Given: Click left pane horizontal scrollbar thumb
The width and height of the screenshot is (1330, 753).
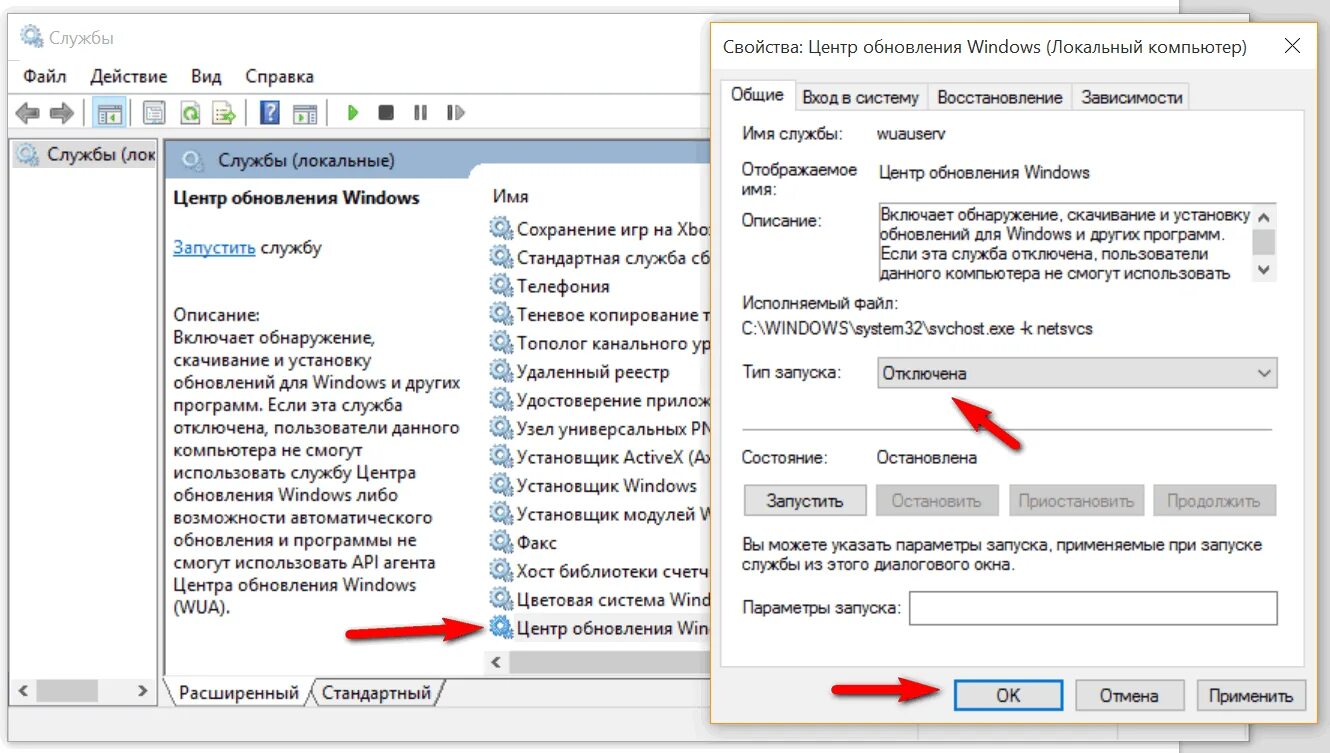Looking at the screenshot, I should (x=69, y=691).
